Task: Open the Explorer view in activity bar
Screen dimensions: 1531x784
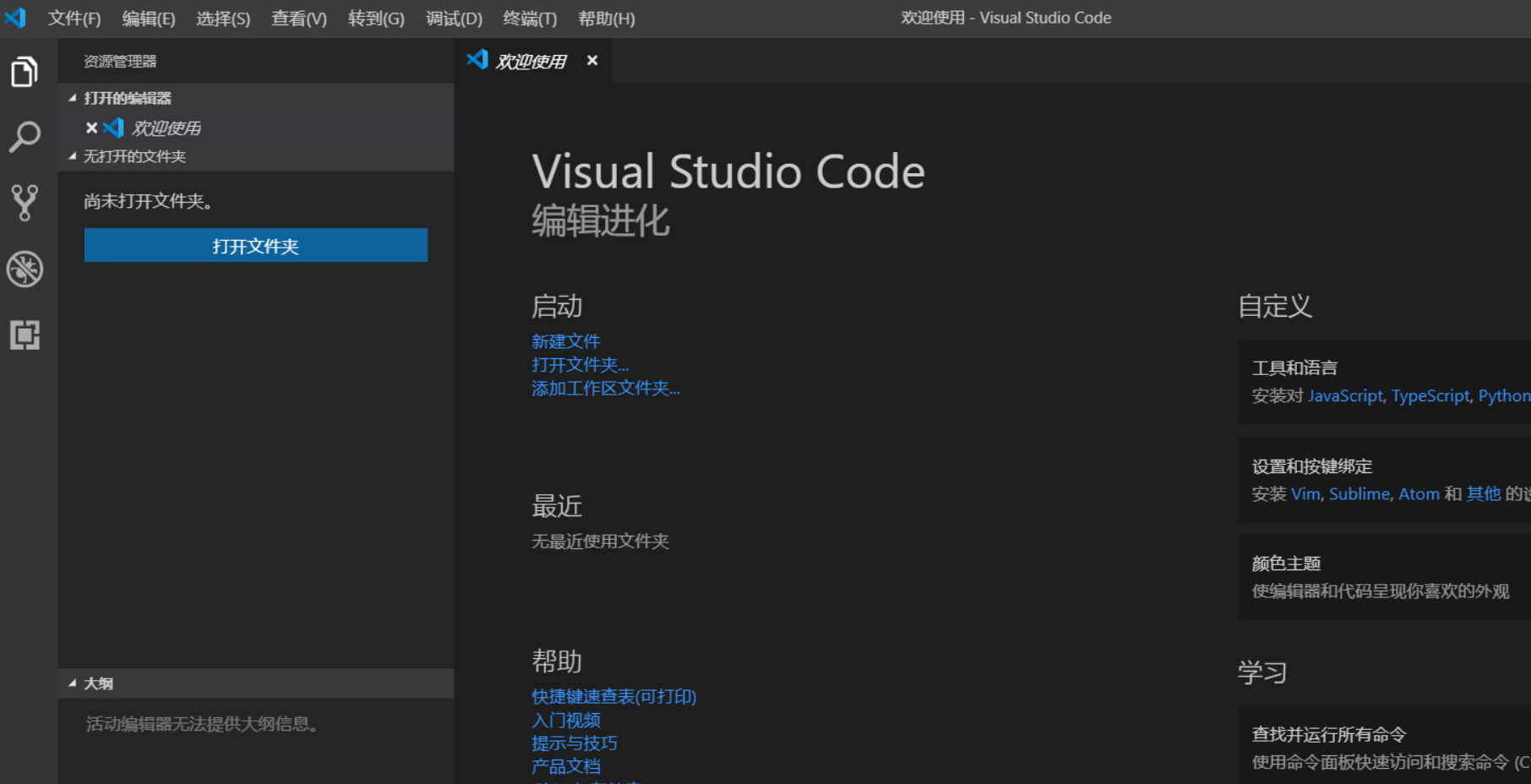Action: coord(25,72)
